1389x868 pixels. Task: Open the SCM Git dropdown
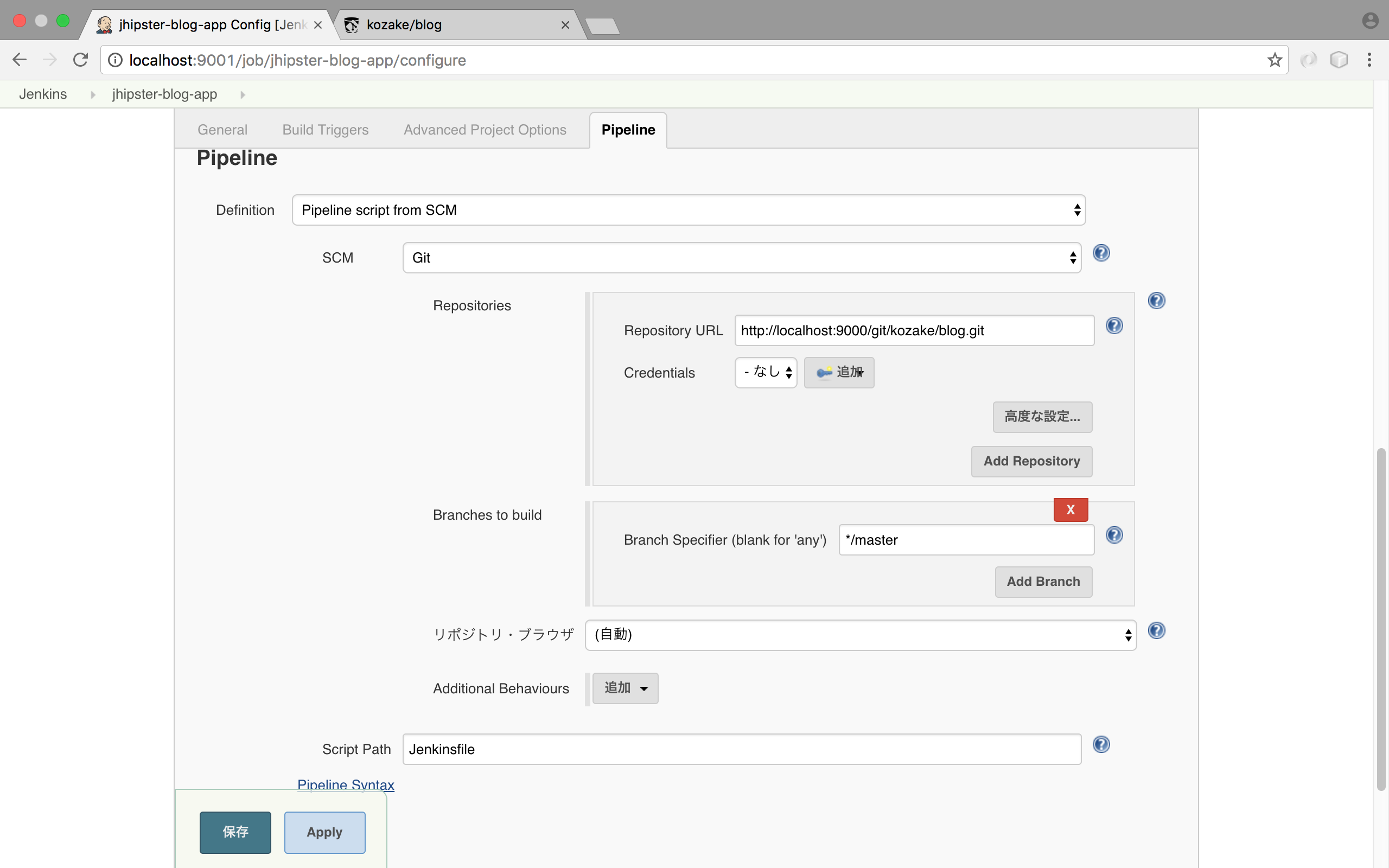[742, 258]
